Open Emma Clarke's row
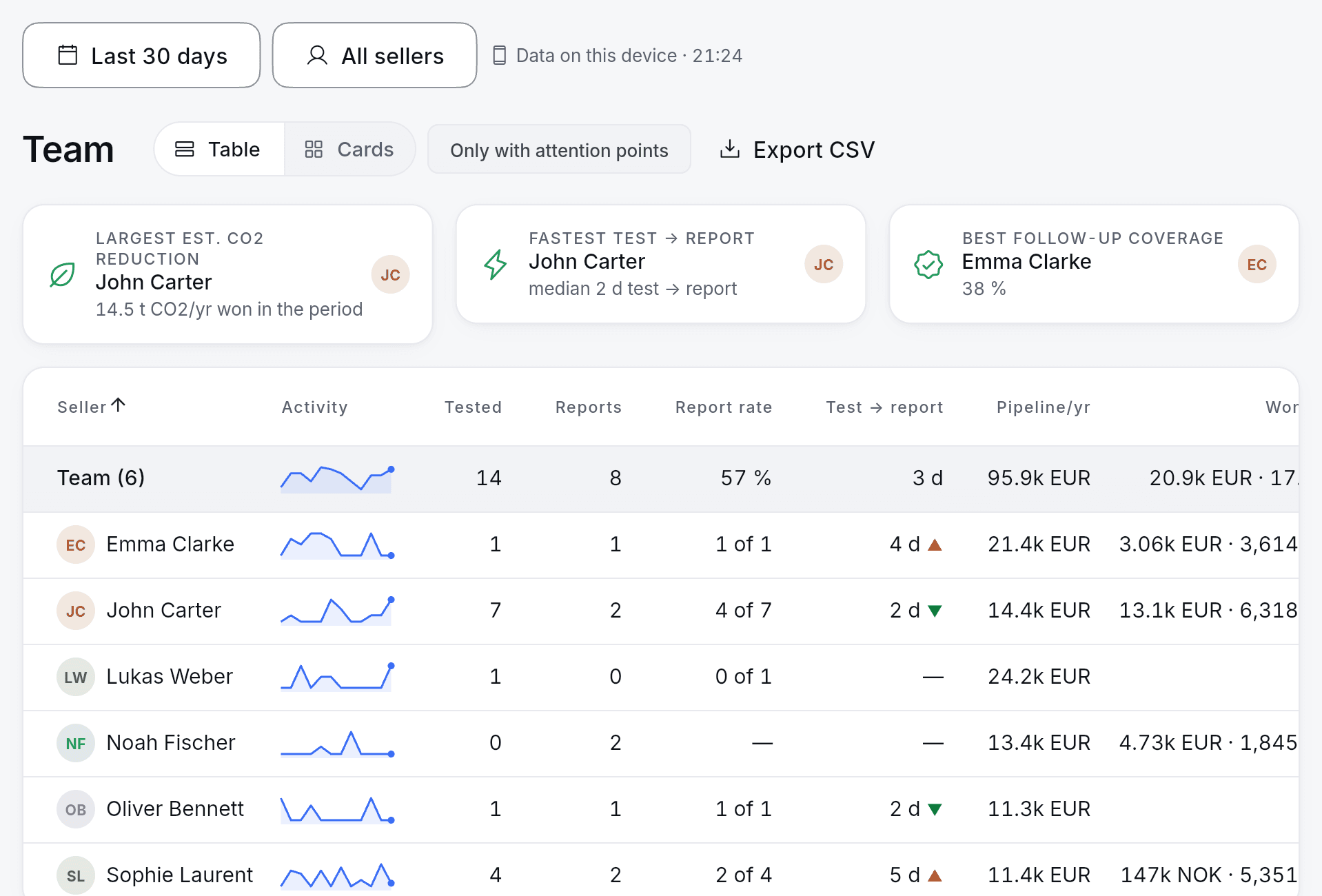 661,544
